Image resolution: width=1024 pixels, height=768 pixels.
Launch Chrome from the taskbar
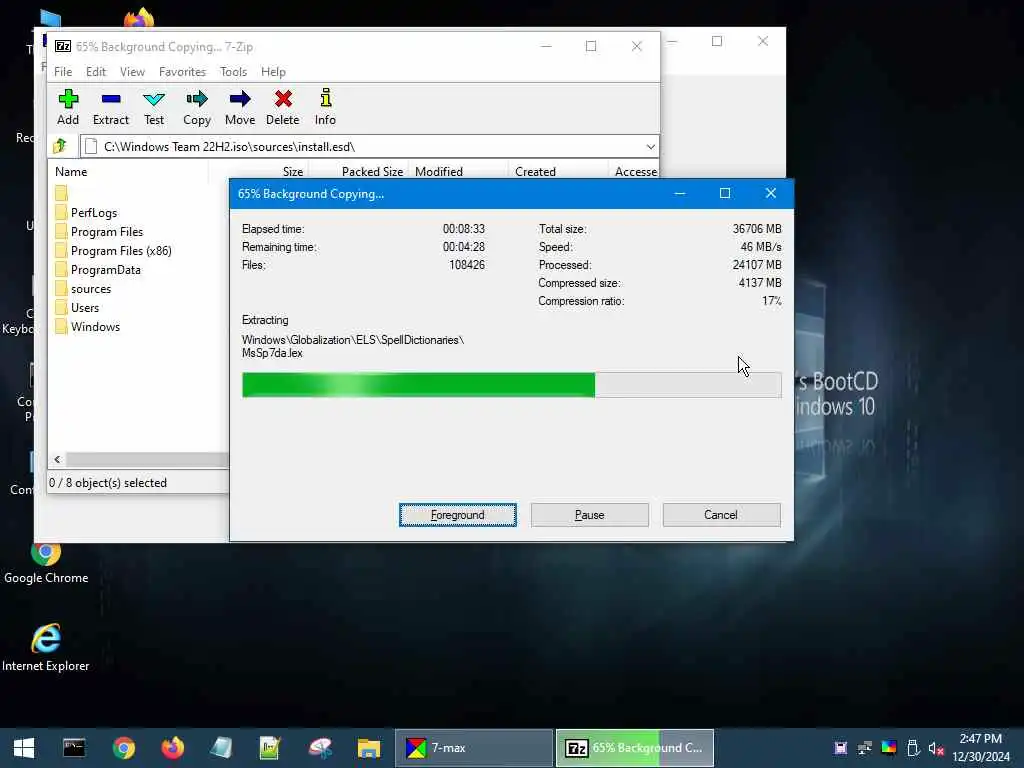click(123, 748)
